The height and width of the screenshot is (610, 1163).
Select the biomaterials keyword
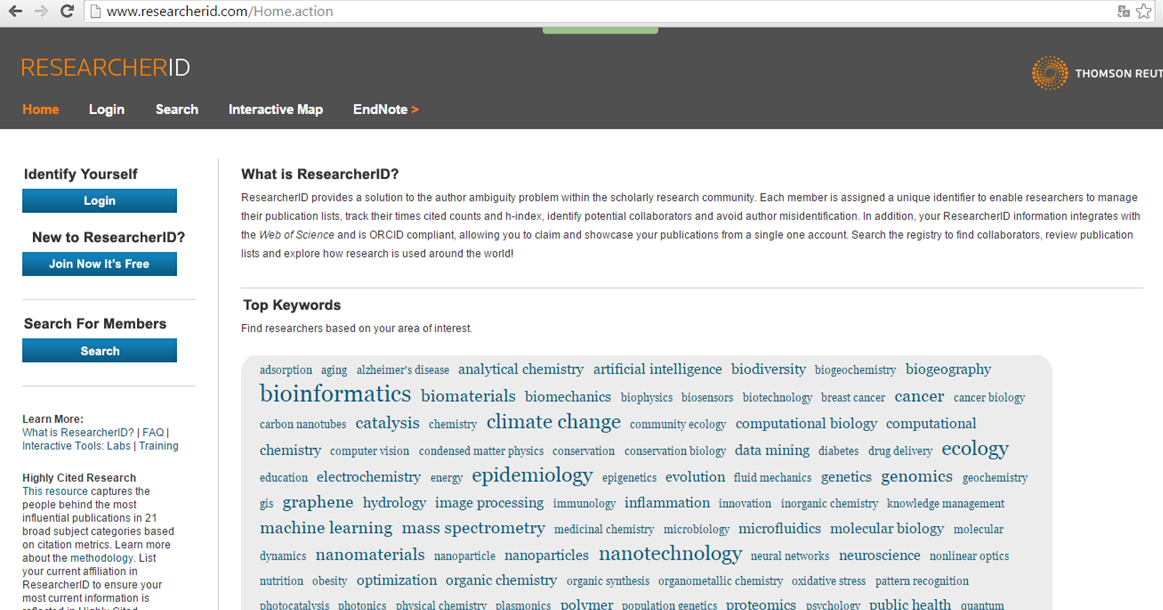(x=468, y=396)
